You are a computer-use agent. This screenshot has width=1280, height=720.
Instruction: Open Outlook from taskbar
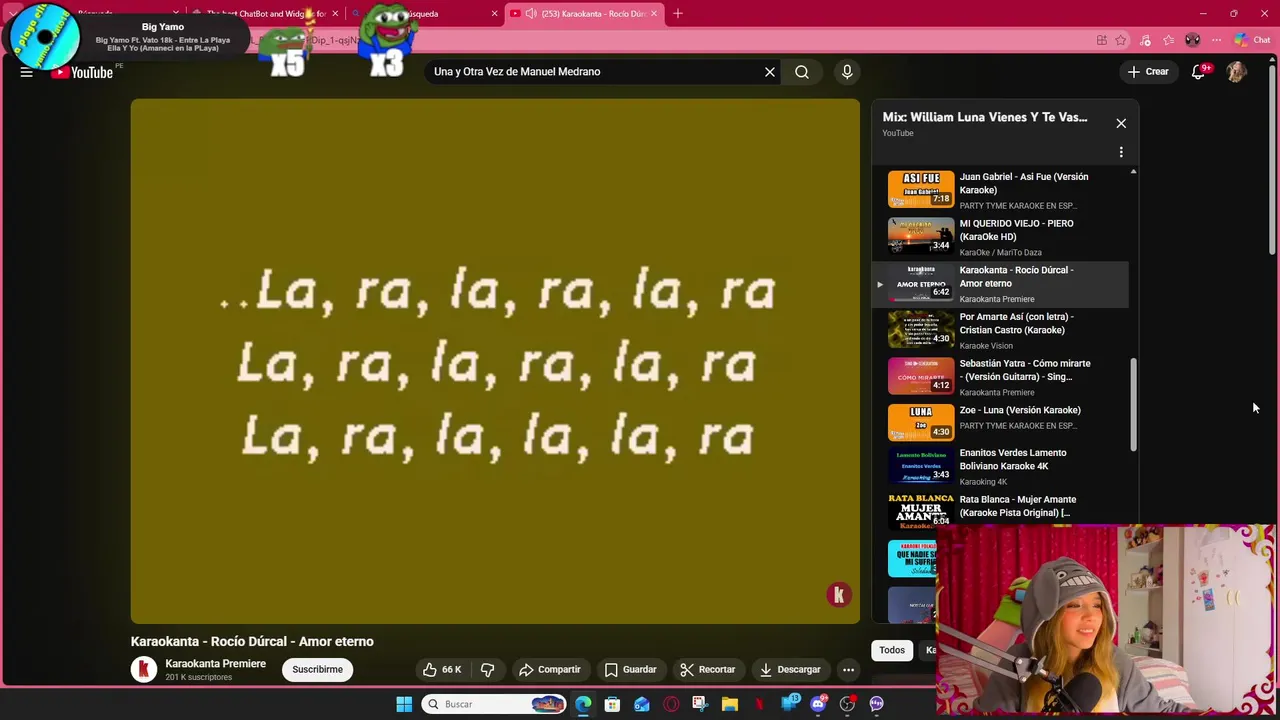tap(642, 704)
